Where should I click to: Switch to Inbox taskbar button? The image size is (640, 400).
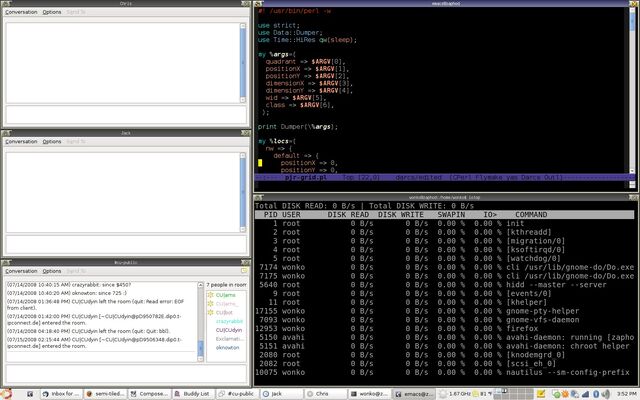[62, 394]
